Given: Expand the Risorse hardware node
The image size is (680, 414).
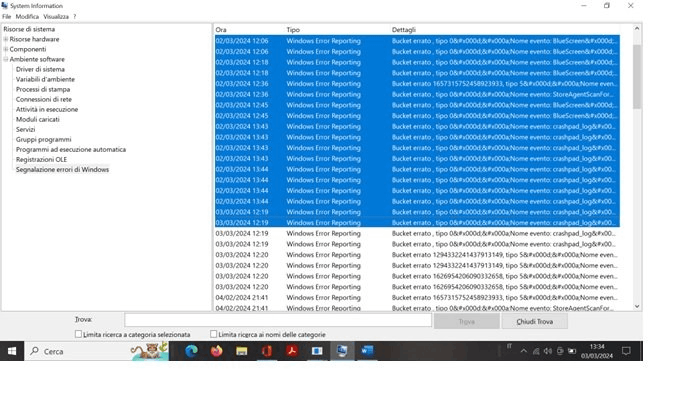Looking at the screenshot, I should tap(6, 39).
